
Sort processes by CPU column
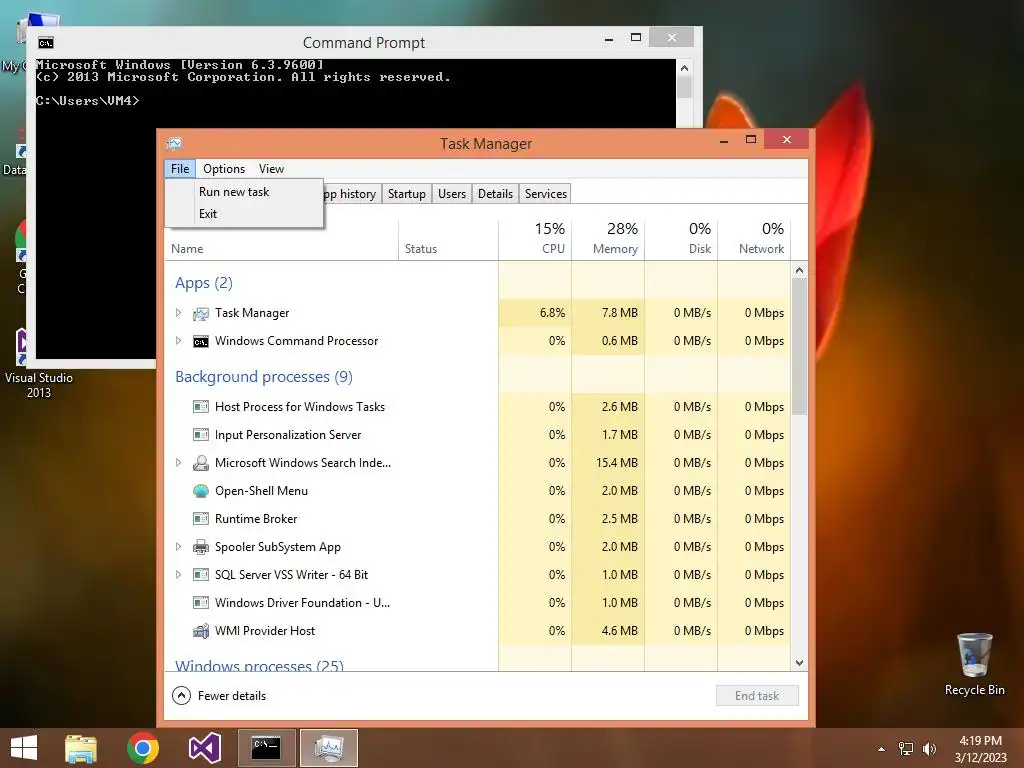point(535,240)
